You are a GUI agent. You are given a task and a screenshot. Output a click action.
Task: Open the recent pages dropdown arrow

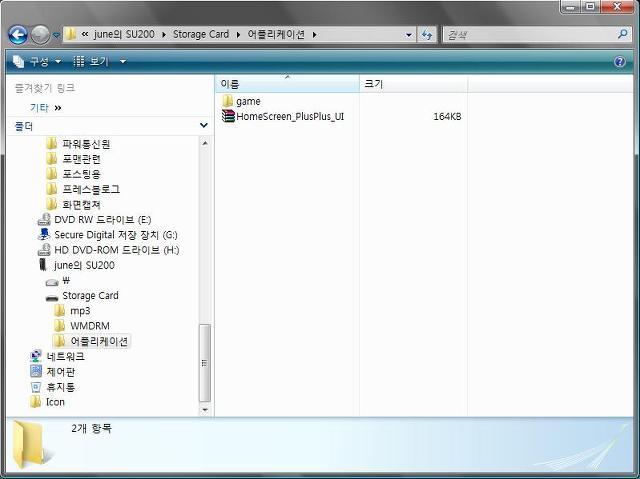[56, 35]
